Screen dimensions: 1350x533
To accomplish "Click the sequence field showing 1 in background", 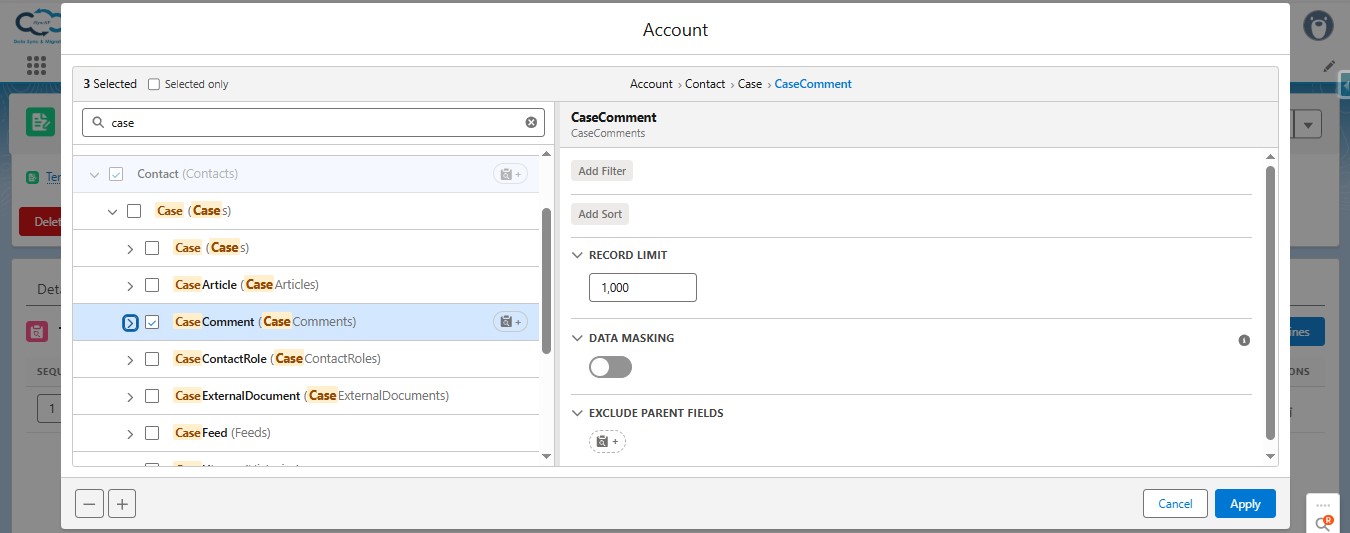I will tap(48, 408).
